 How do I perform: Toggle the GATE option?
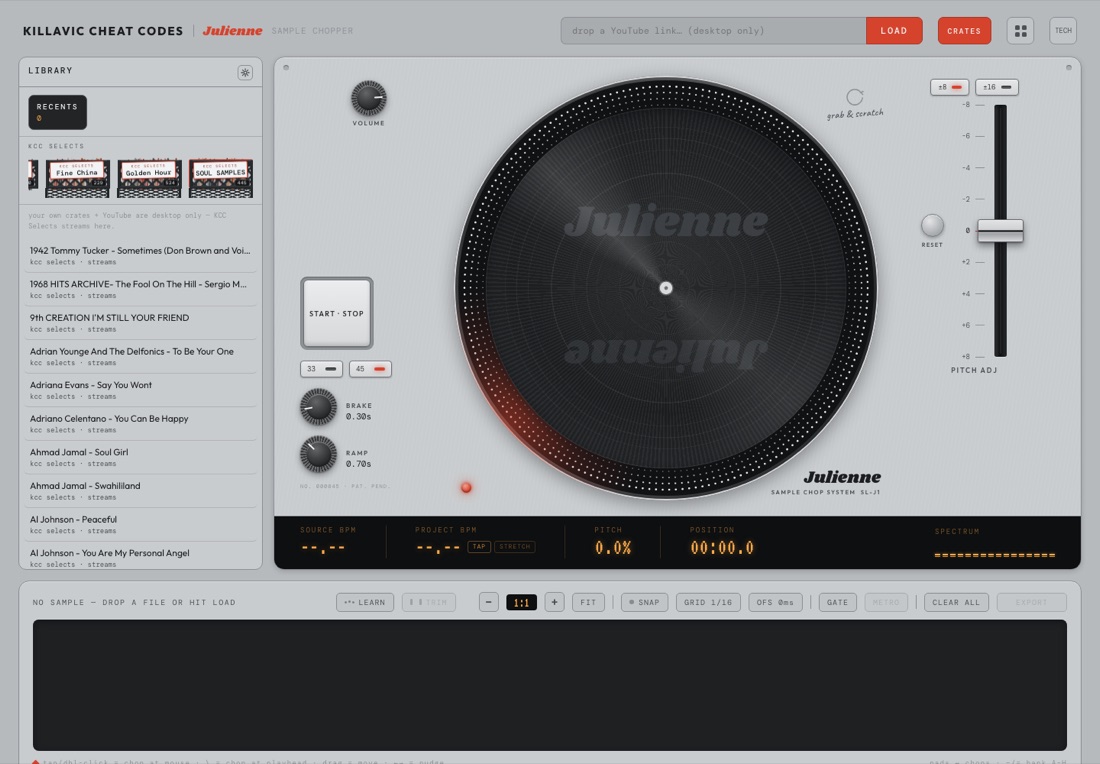point(837,602)
